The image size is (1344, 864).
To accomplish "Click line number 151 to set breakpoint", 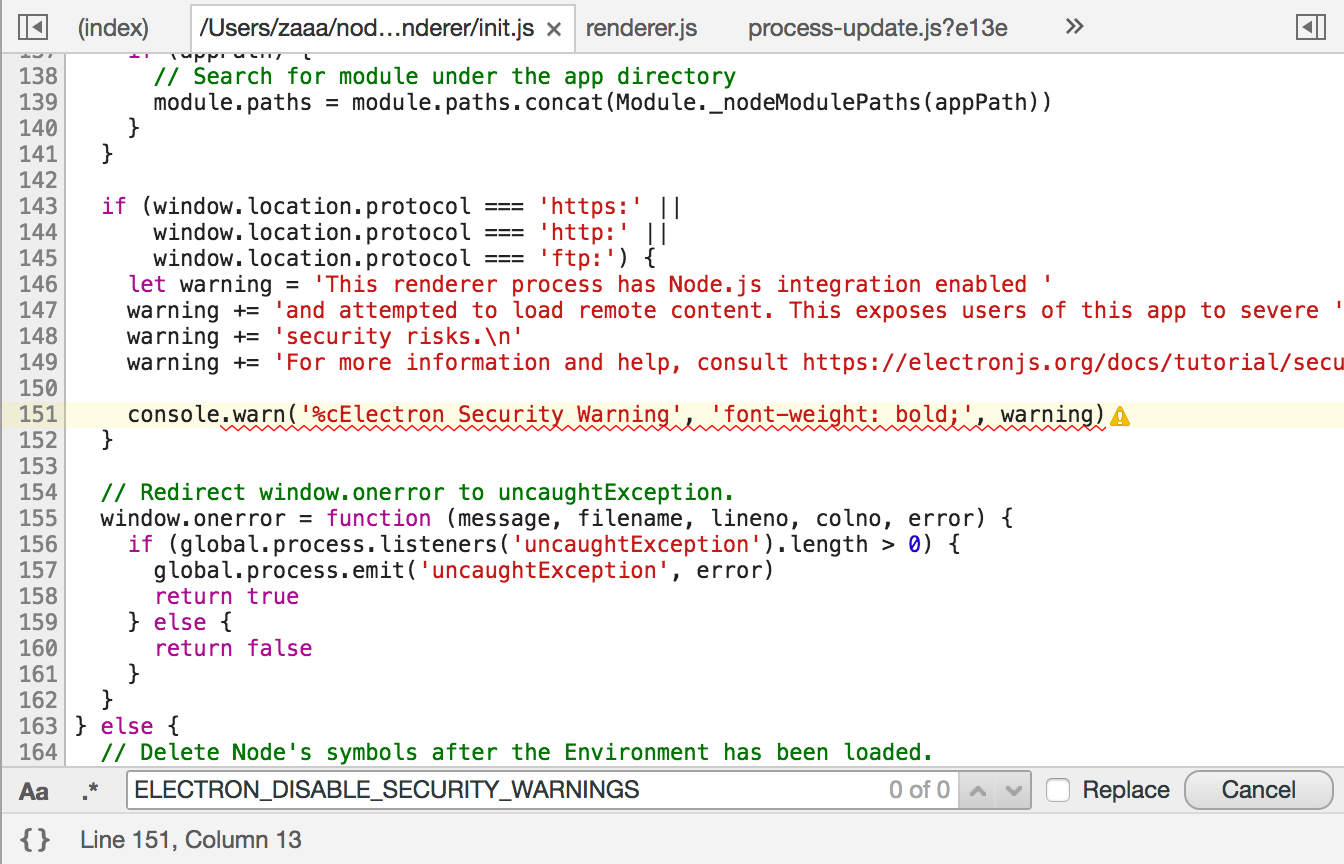I will click(36, 414).
